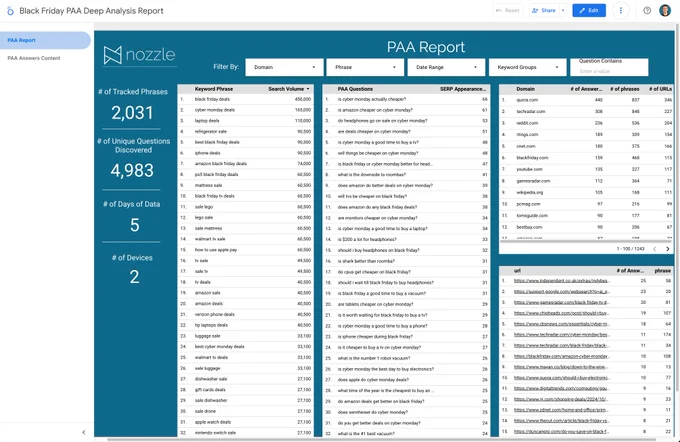Click the blue Edit button

589,10
